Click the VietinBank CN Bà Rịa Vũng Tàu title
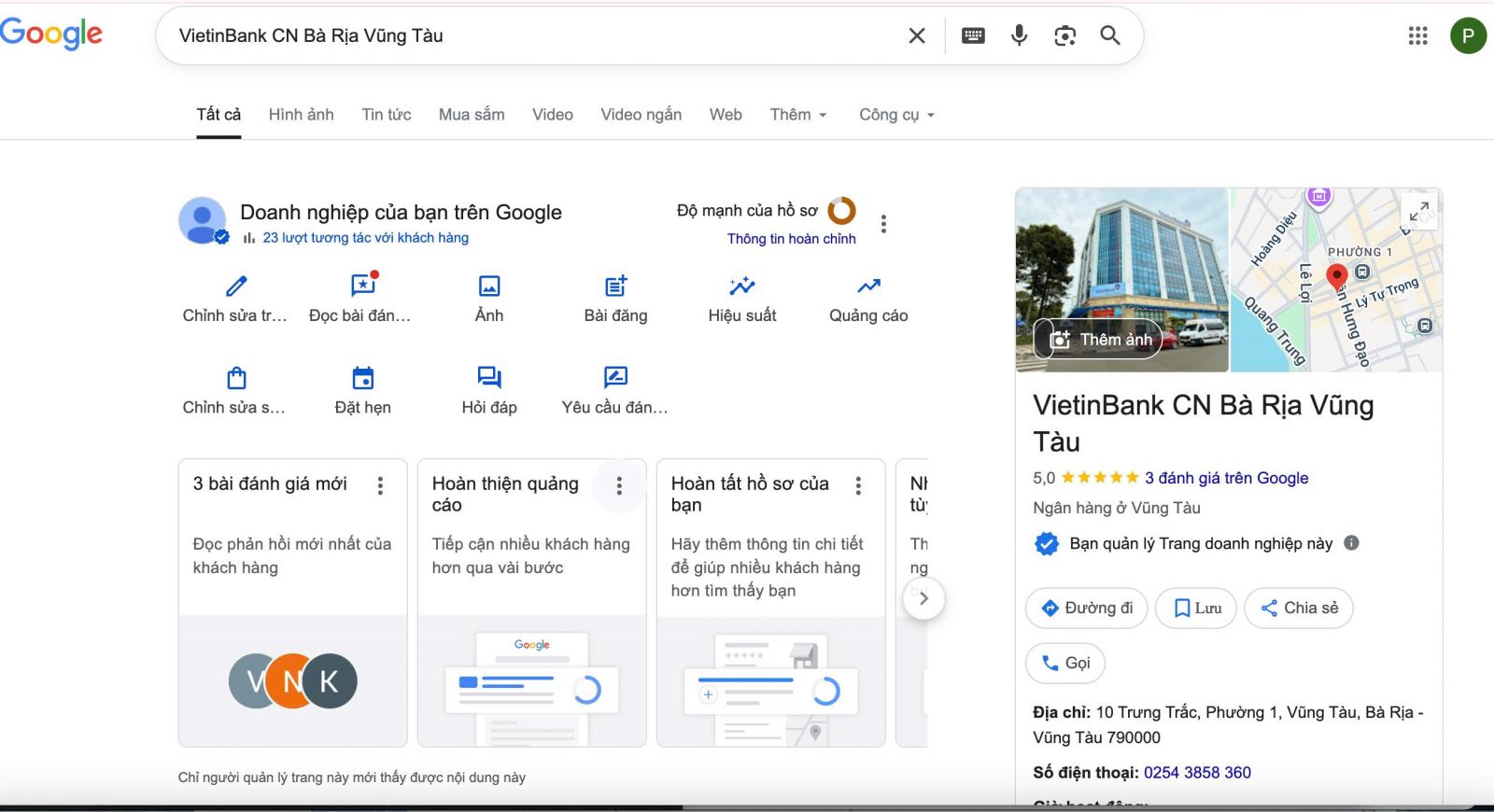Screen dimensions: 1494x812 (1204, 423)
